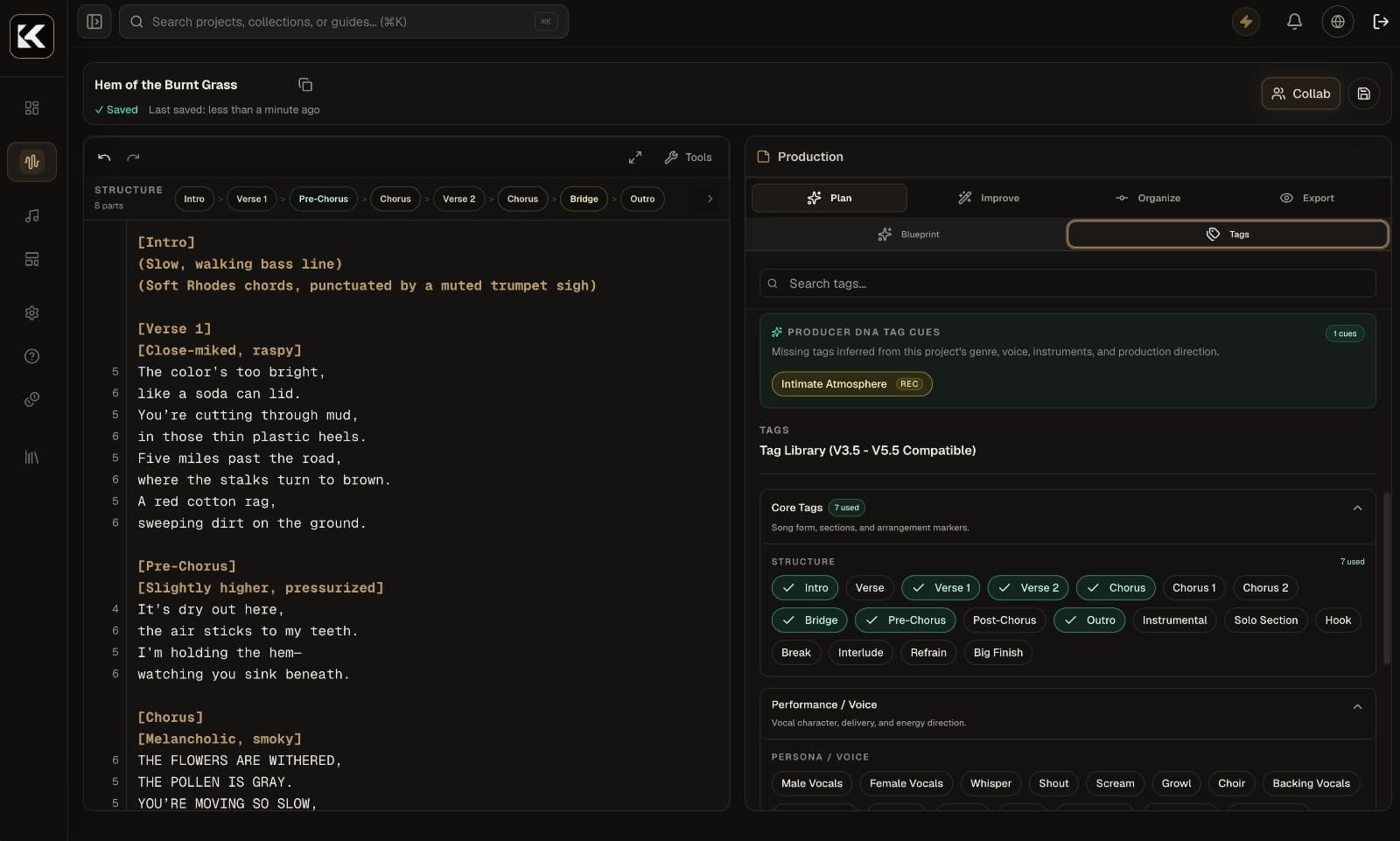This screenshot has width=1400, height=841.
Task: Jump to the Outro structure chip
Action: (x=642, y=199)
